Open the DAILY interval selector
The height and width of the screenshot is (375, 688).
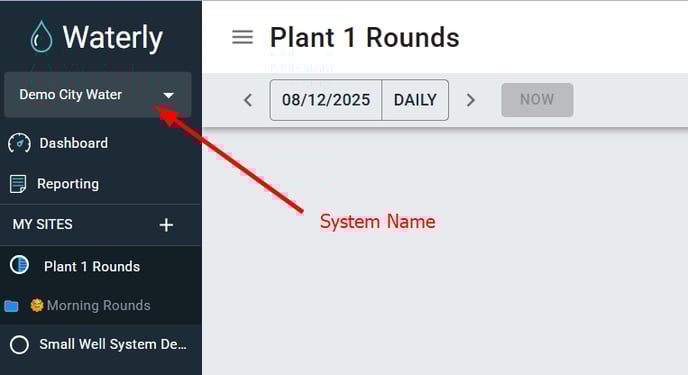pos(415,100)
